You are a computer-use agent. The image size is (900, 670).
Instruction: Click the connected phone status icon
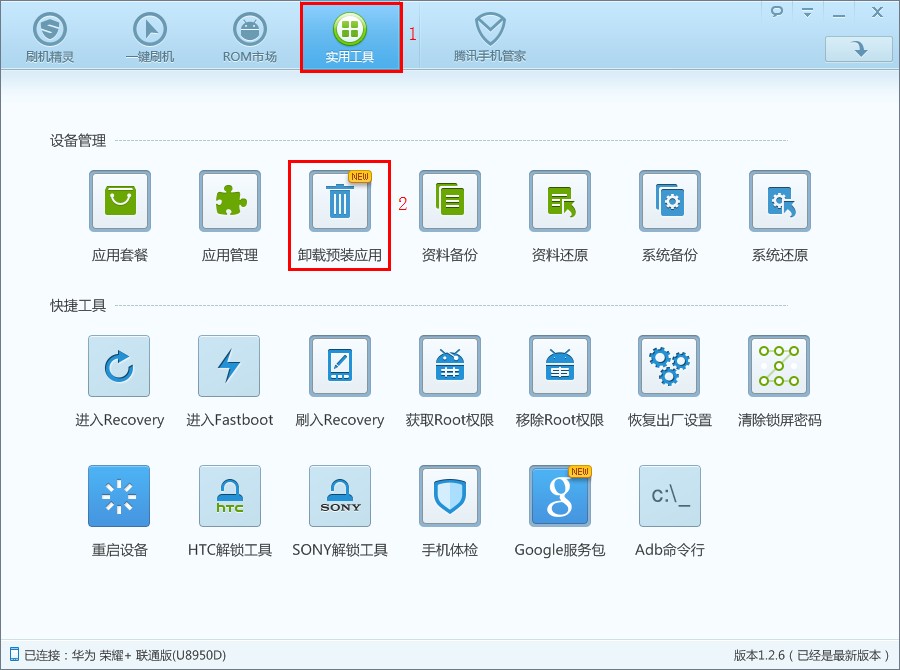[x=14, y=654]
